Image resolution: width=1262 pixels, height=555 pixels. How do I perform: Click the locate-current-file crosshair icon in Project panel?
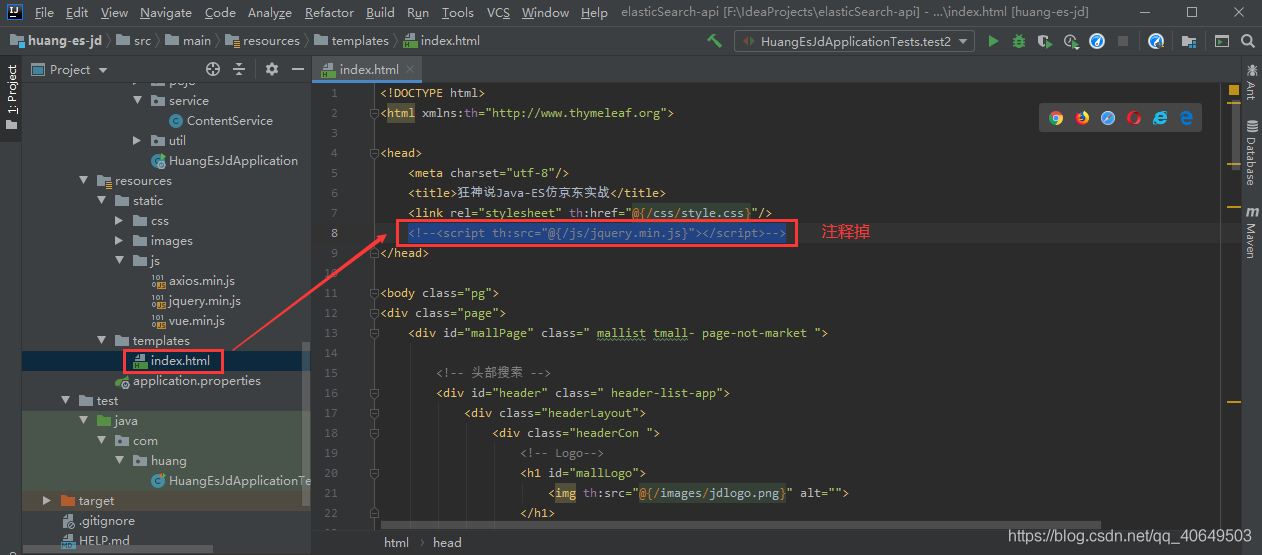(213, 69)
